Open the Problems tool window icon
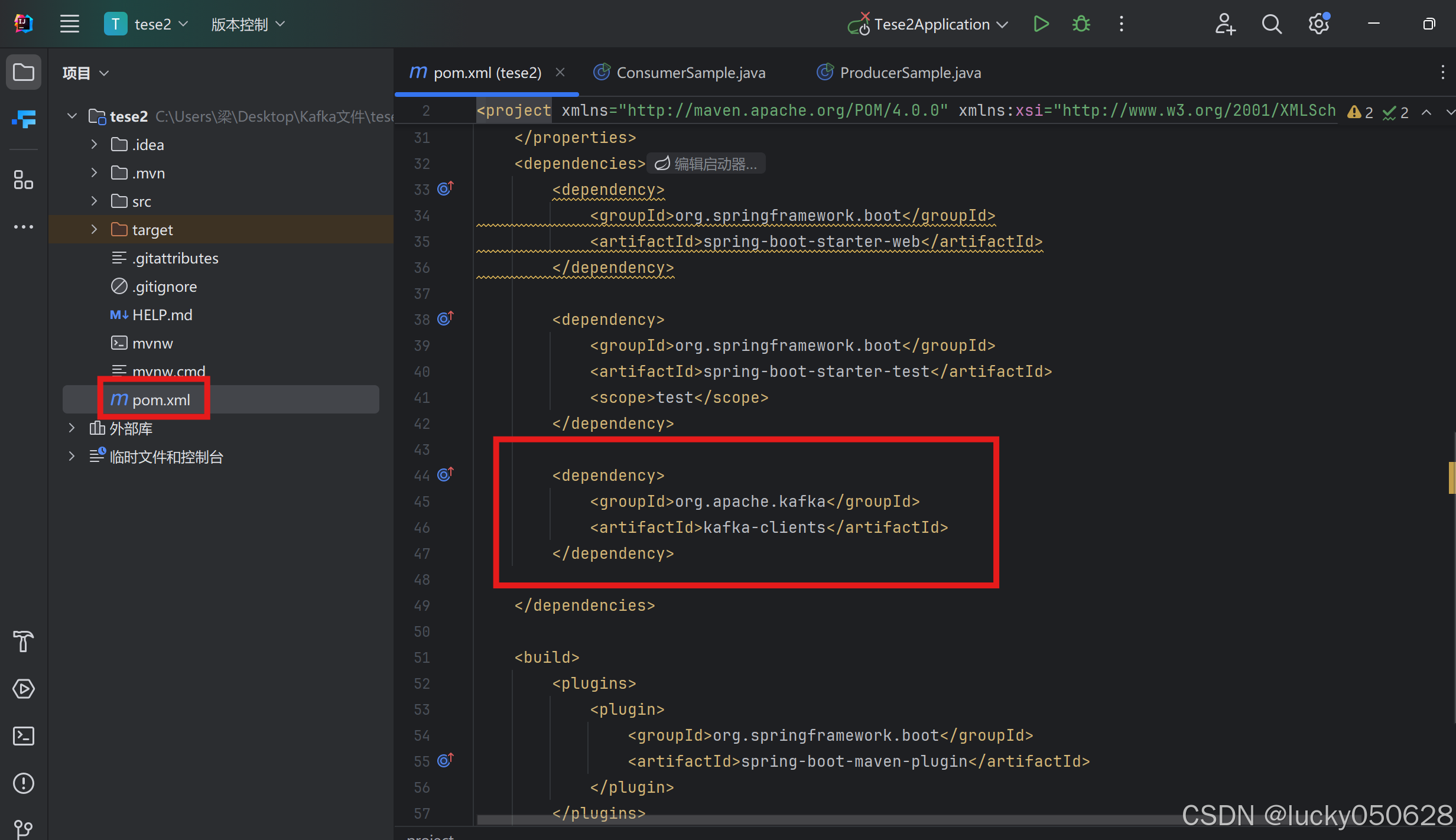Screen dimensions: 1456x840 pos(24,783)
